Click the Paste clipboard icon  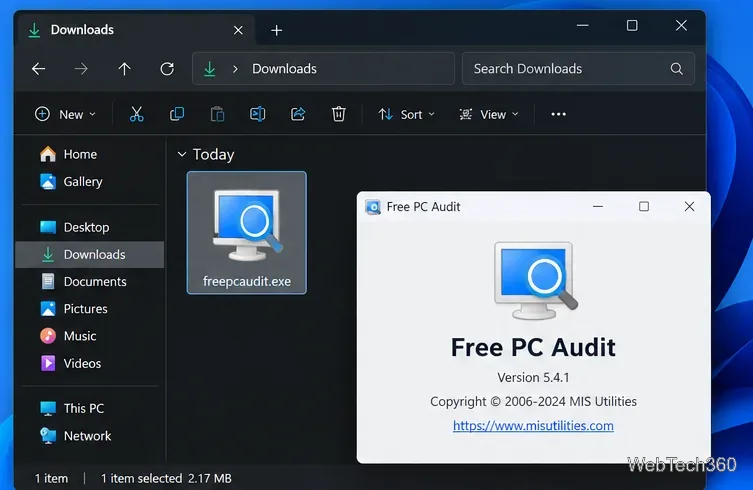point(217,114)
